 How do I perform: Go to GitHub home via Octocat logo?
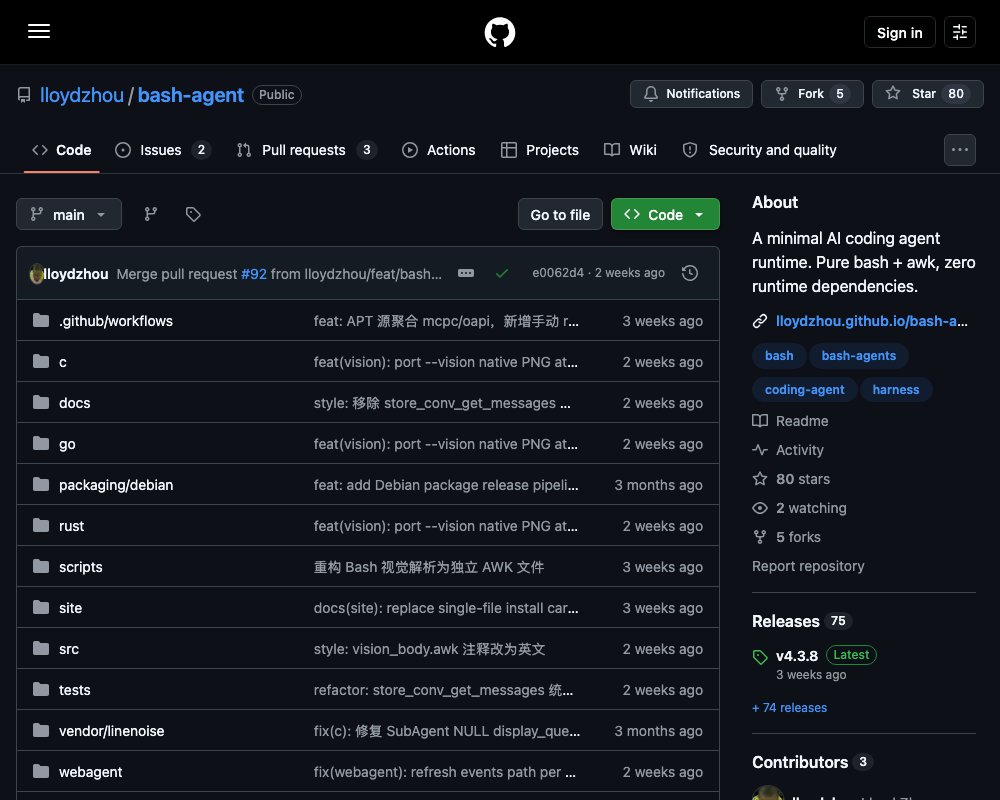coord(499,32)
